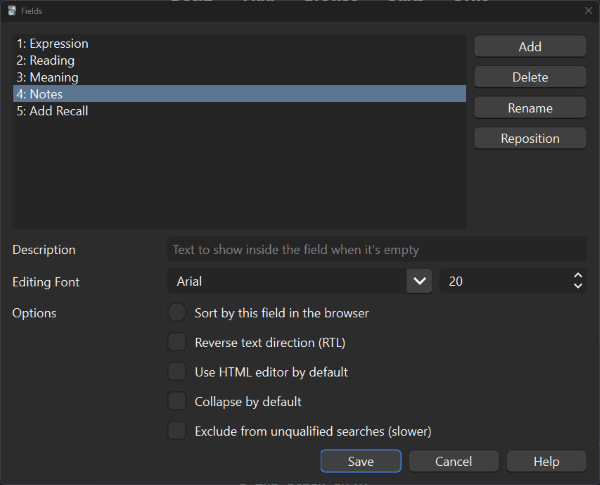Open the Editing Font dropdown arrow
Viewport: 600px width, 485px height.
coord(419,281)
